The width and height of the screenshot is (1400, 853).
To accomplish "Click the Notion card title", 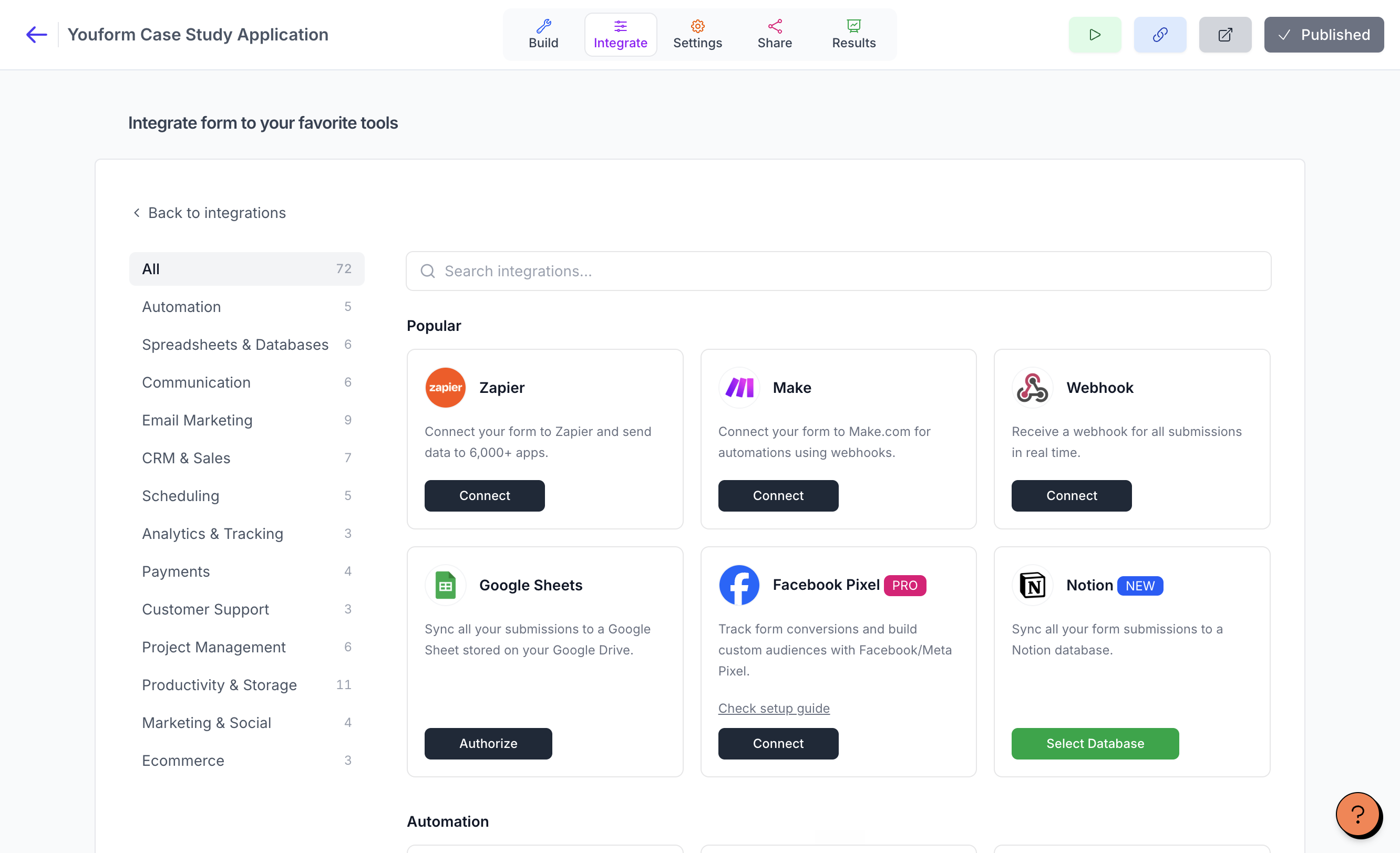I will point(1089,585).
